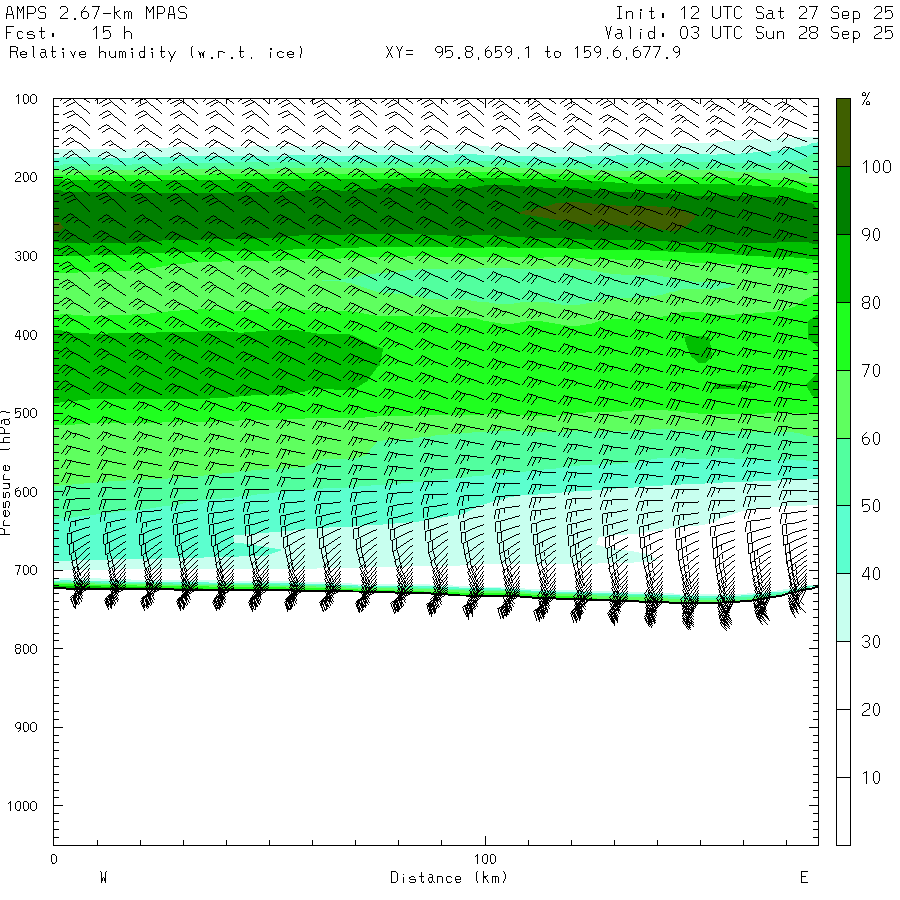Click the colorbar label 20
900x900 pixels.
tap(871, 710)
